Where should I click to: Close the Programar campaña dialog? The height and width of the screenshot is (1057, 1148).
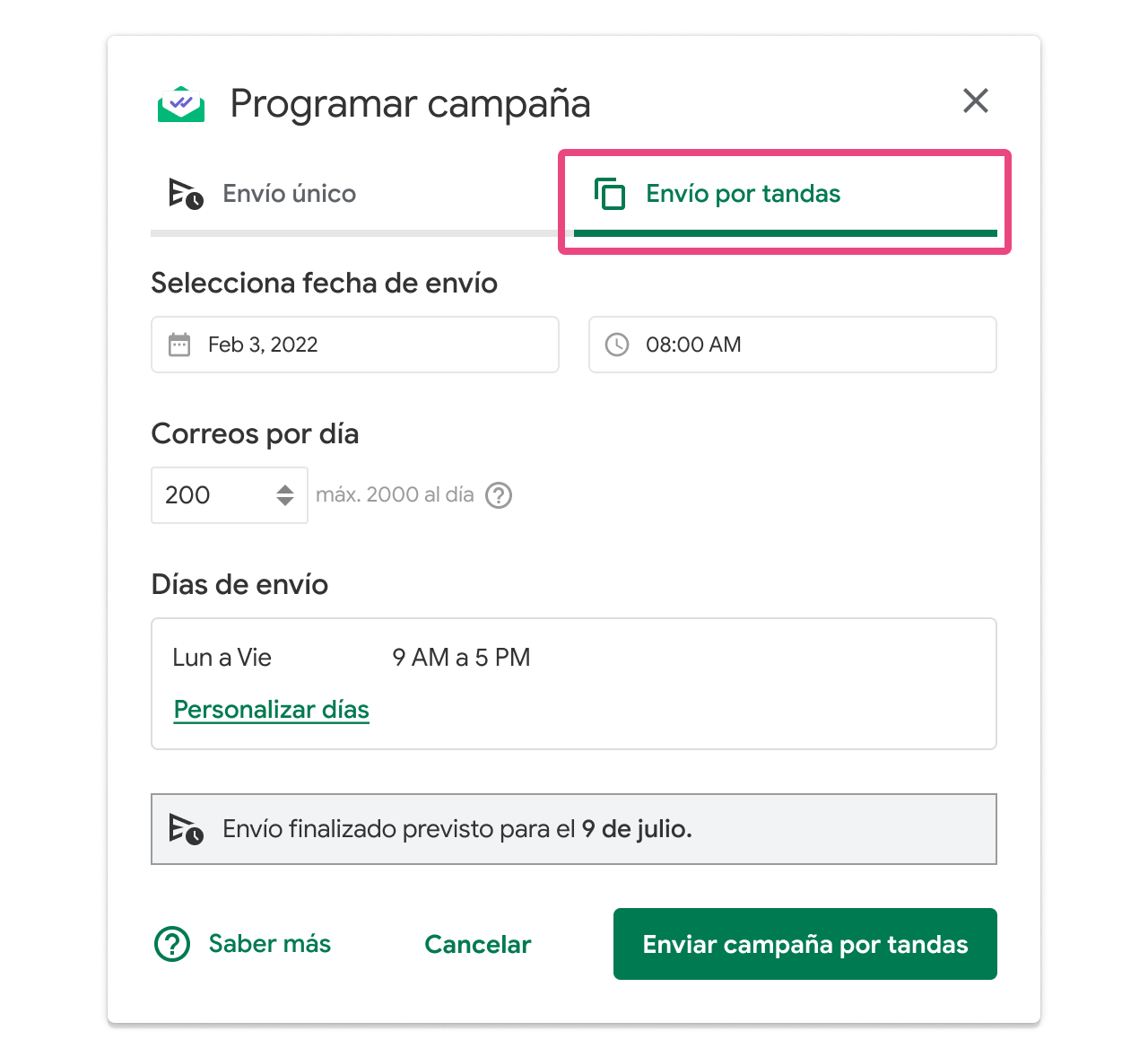pos(976,100)
